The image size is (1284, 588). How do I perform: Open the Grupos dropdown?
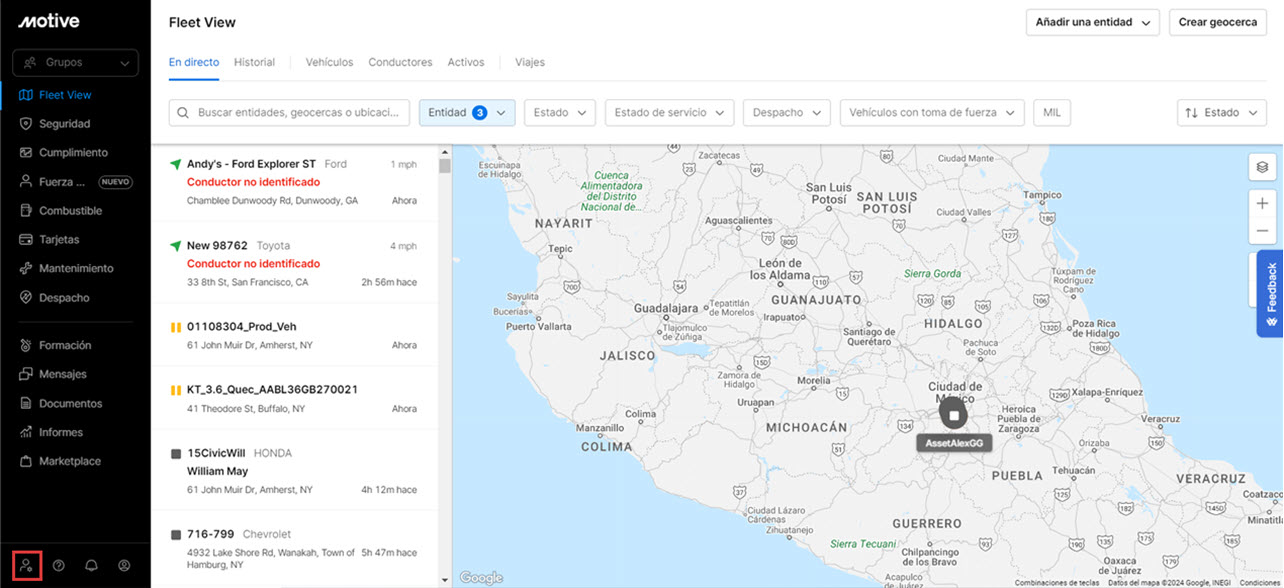pyautogui.click(x=75, y=62)
